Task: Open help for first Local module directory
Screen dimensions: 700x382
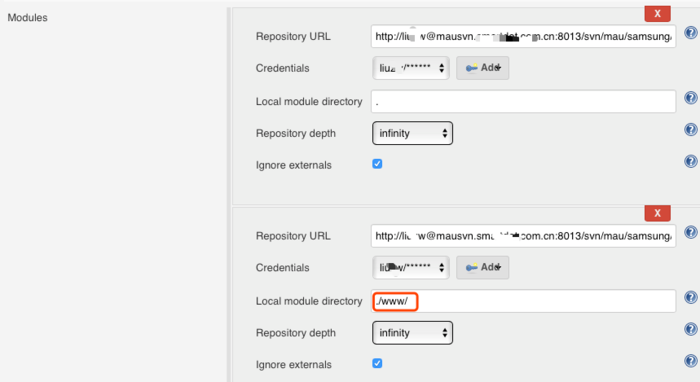Action: click(x=691, y=98)
